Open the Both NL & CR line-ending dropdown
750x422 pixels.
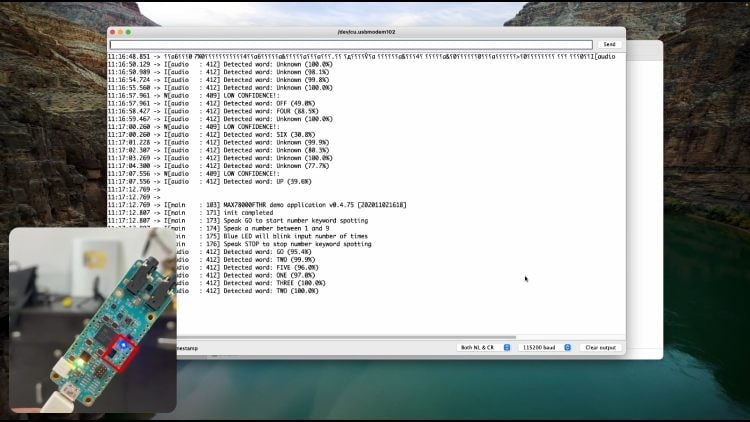tap(484, 347)
